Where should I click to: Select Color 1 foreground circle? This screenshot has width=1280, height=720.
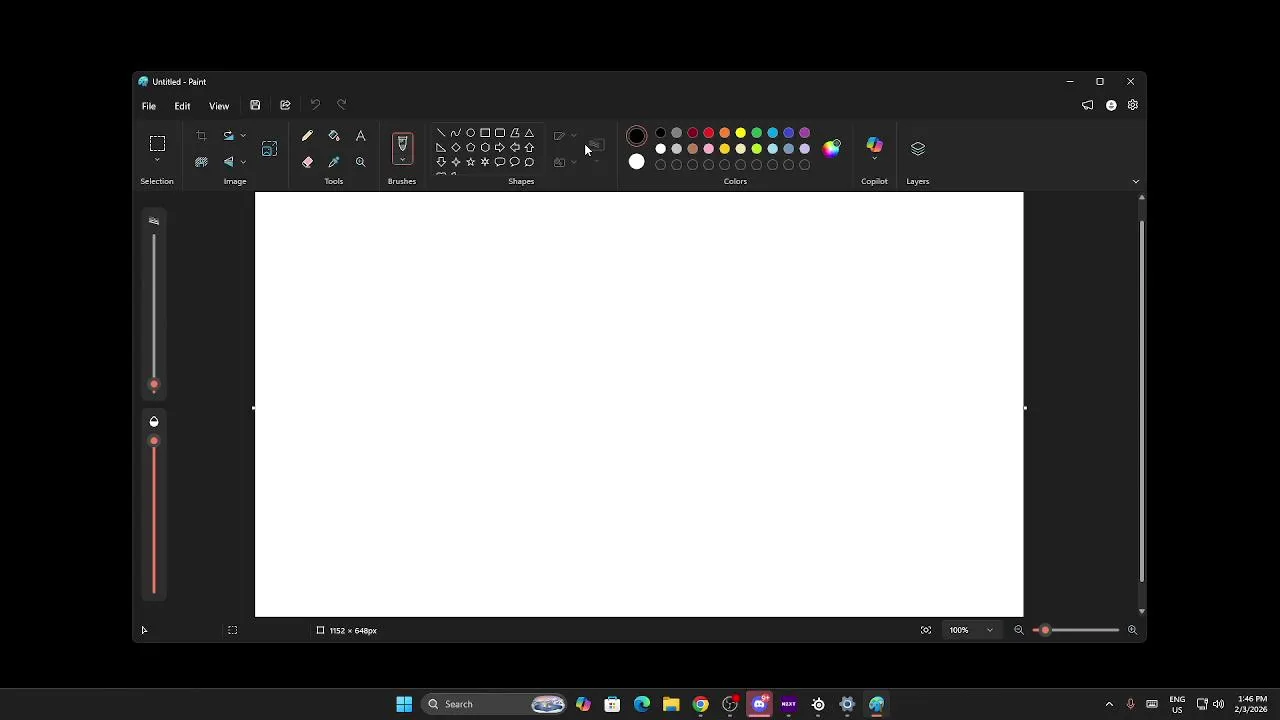[637, 136]
